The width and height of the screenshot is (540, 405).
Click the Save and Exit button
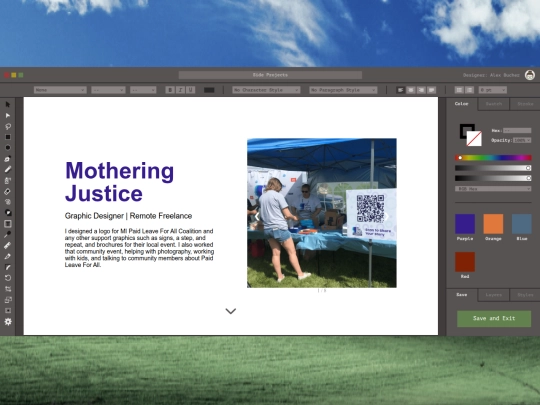coord(494,319)
